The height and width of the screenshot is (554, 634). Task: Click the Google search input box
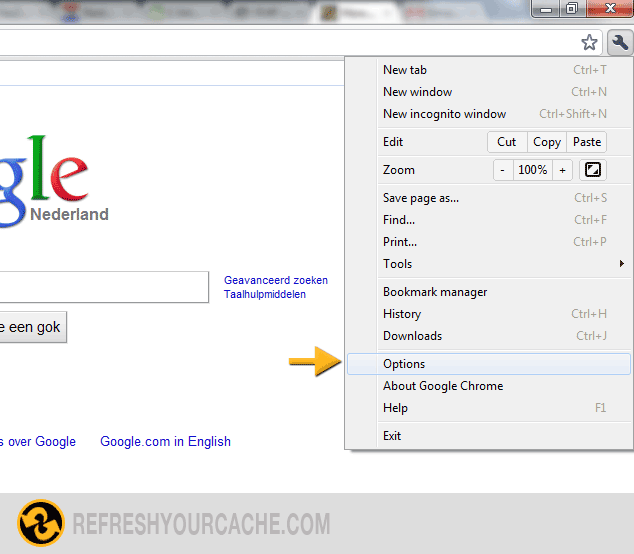[x=104, y=287]
